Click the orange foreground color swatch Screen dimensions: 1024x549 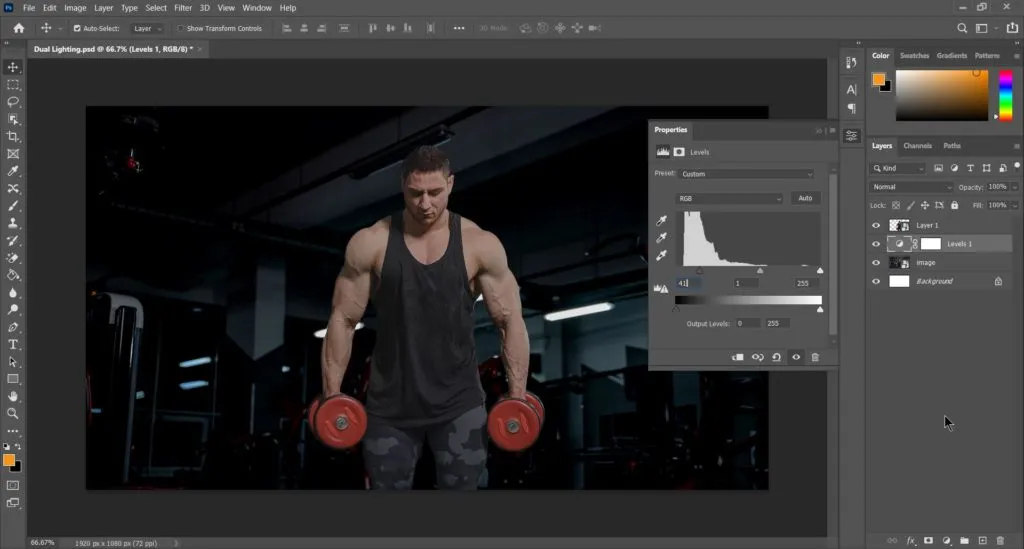(9, 460)
